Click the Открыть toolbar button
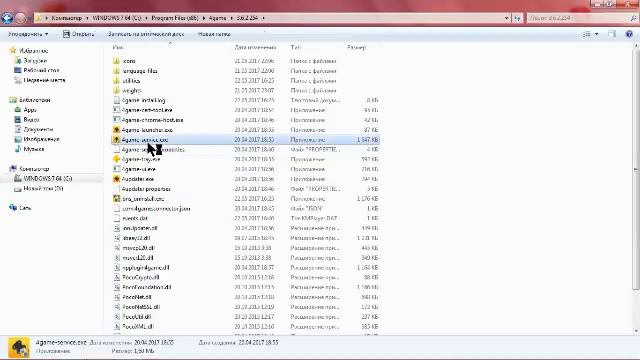 click(x=79, y=34)
